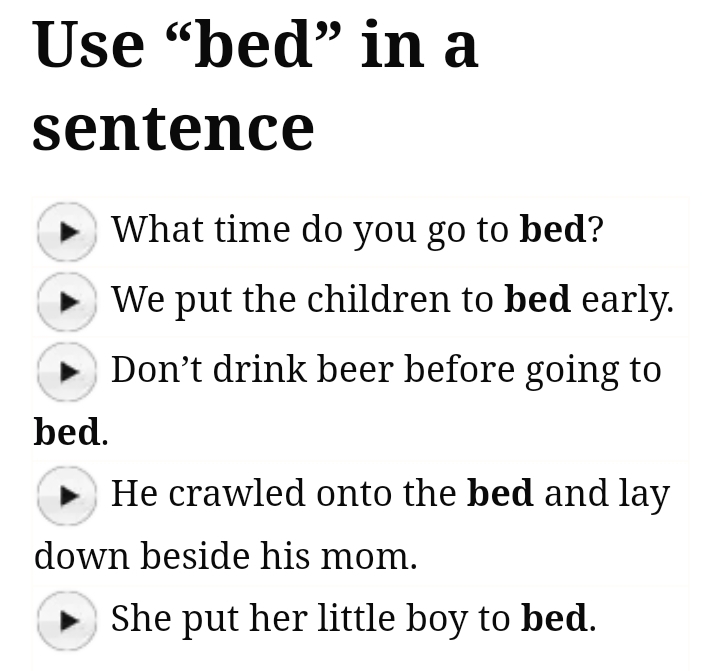Viewport: 705px width, 671px height.
Task: Click bold "bed" before "and lay"
Action: tap(500, 494)
